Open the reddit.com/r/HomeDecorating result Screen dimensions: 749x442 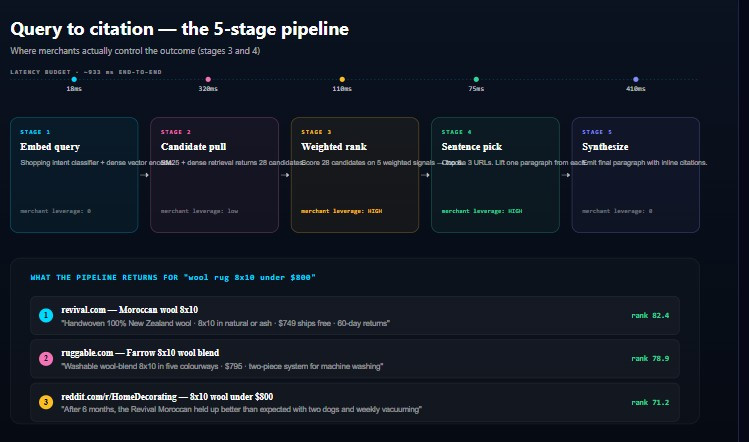pos(355,402)
